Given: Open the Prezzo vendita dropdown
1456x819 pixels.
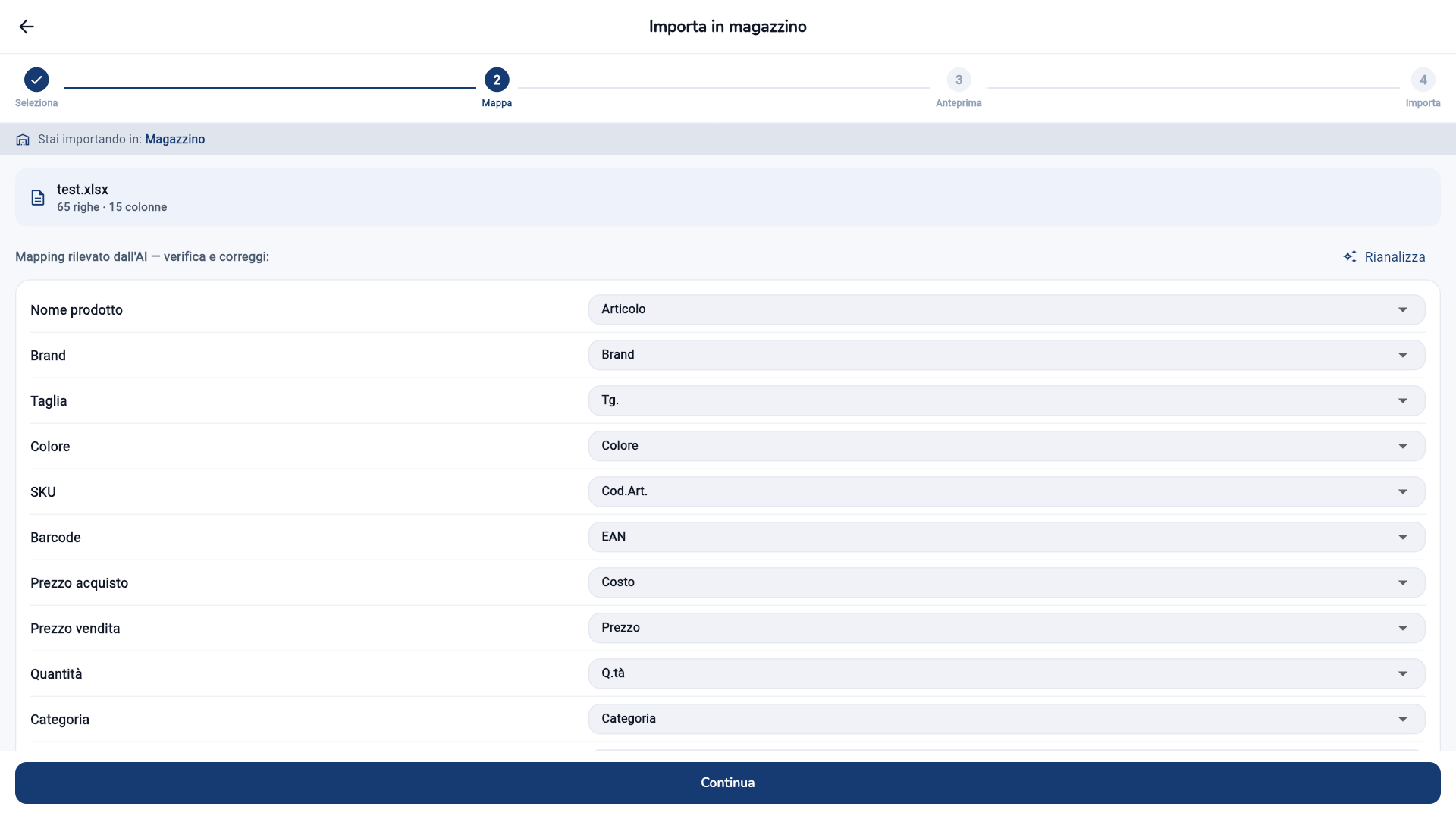Looking at the screenshot, I should pyautogui.click(x=1006, y=628).
